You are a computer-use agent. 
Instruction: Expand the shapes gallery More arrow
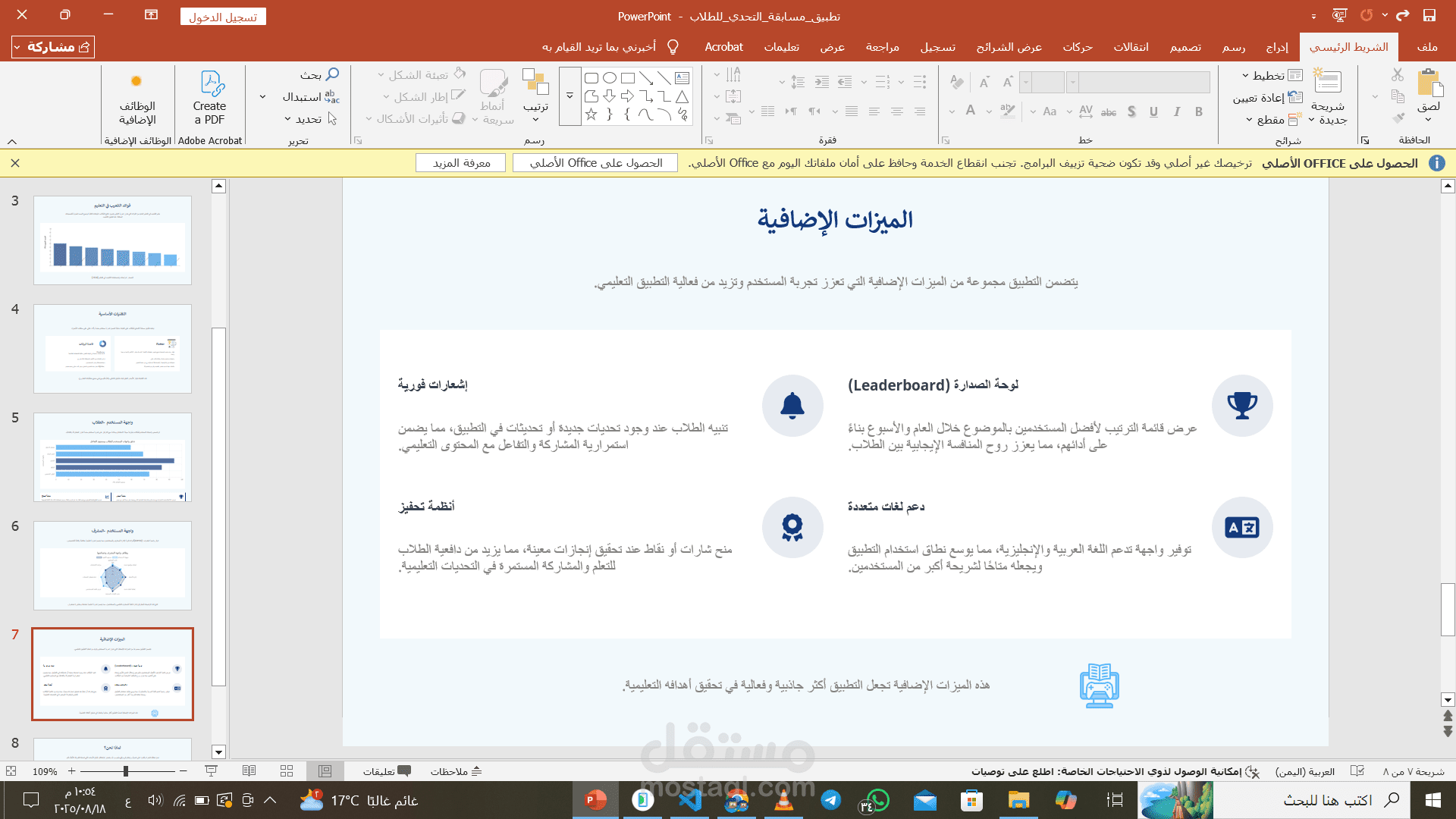(570, 96)
